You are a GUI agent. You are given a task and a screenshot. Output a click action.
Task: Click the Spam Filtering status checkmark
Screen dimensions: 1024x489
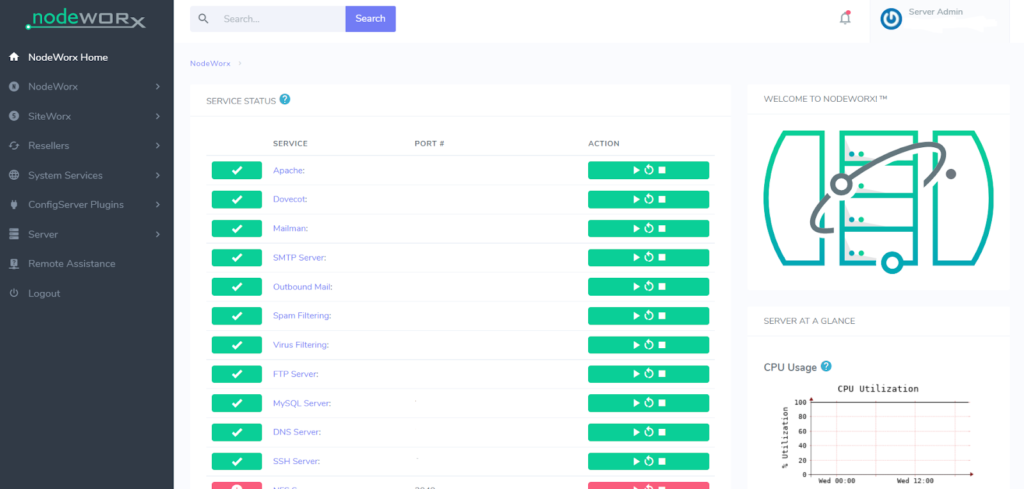[236, 315]
